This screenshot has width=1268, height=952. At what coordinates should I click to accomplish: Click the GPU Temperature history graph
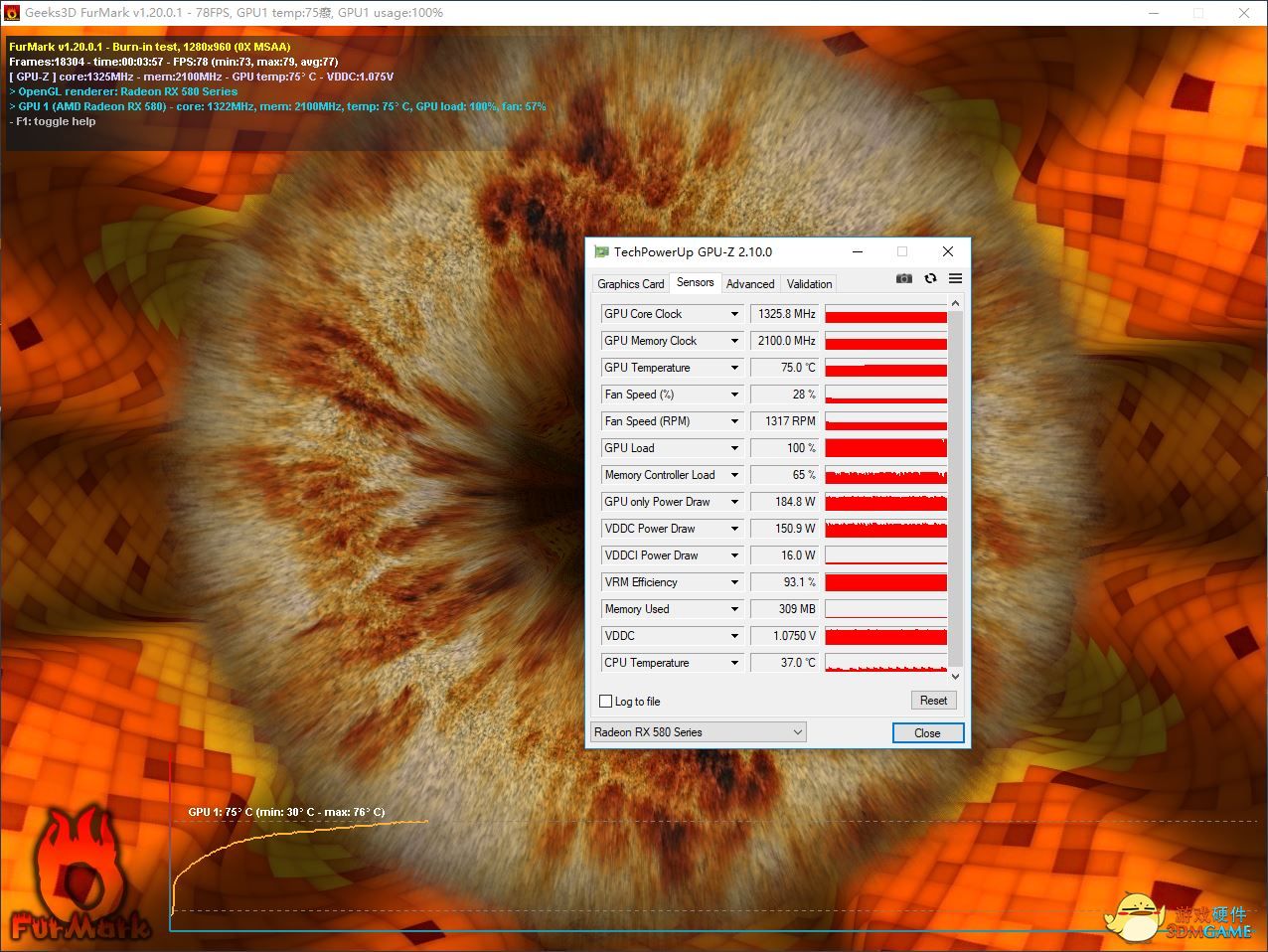coord(886,368)
